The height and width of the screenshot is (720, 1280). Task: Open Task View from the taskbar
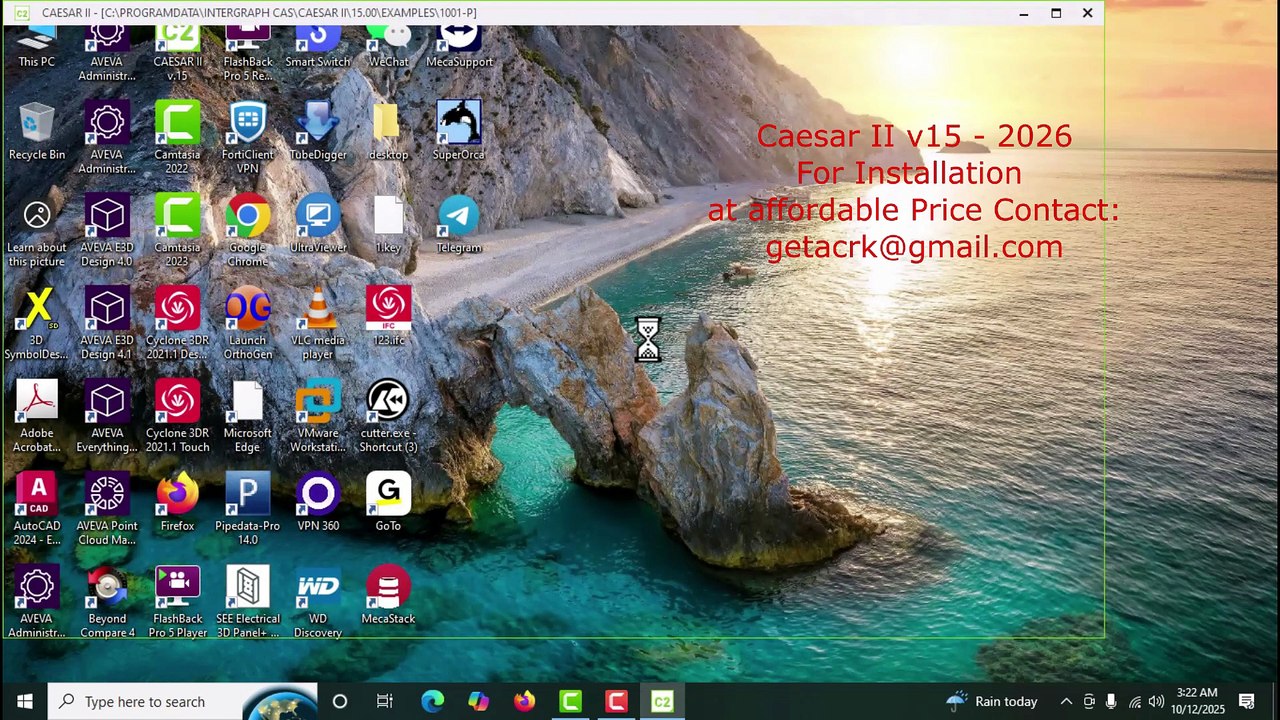[385, 701]
